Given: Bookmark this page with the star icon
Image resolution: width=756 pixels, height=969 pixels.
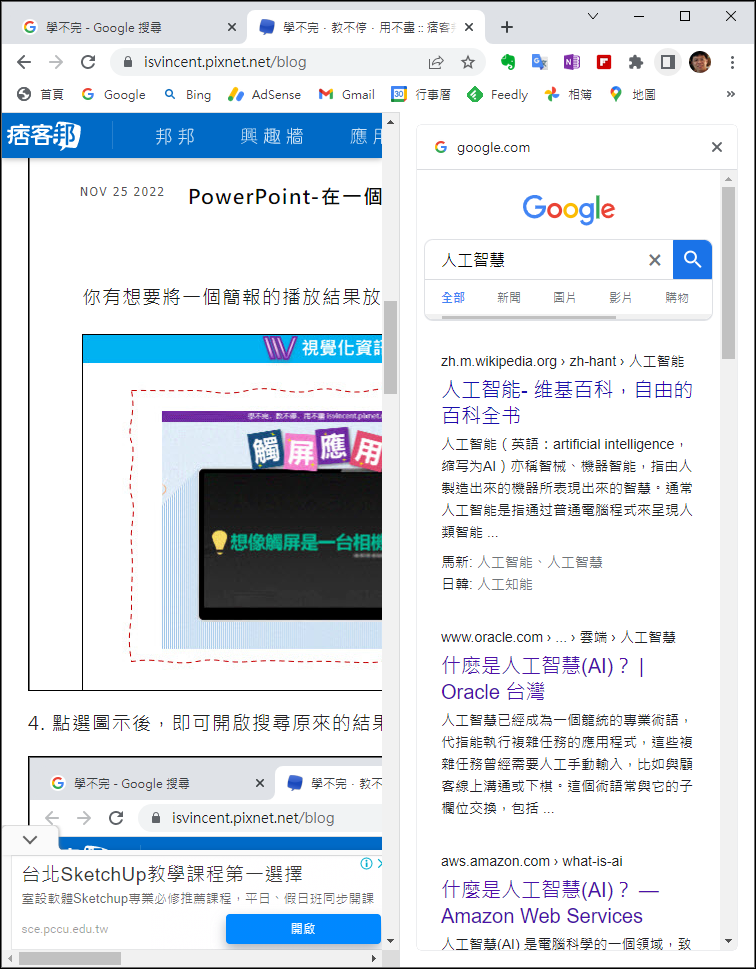Looking at the screenshot, I should click(x=468, y=62).
